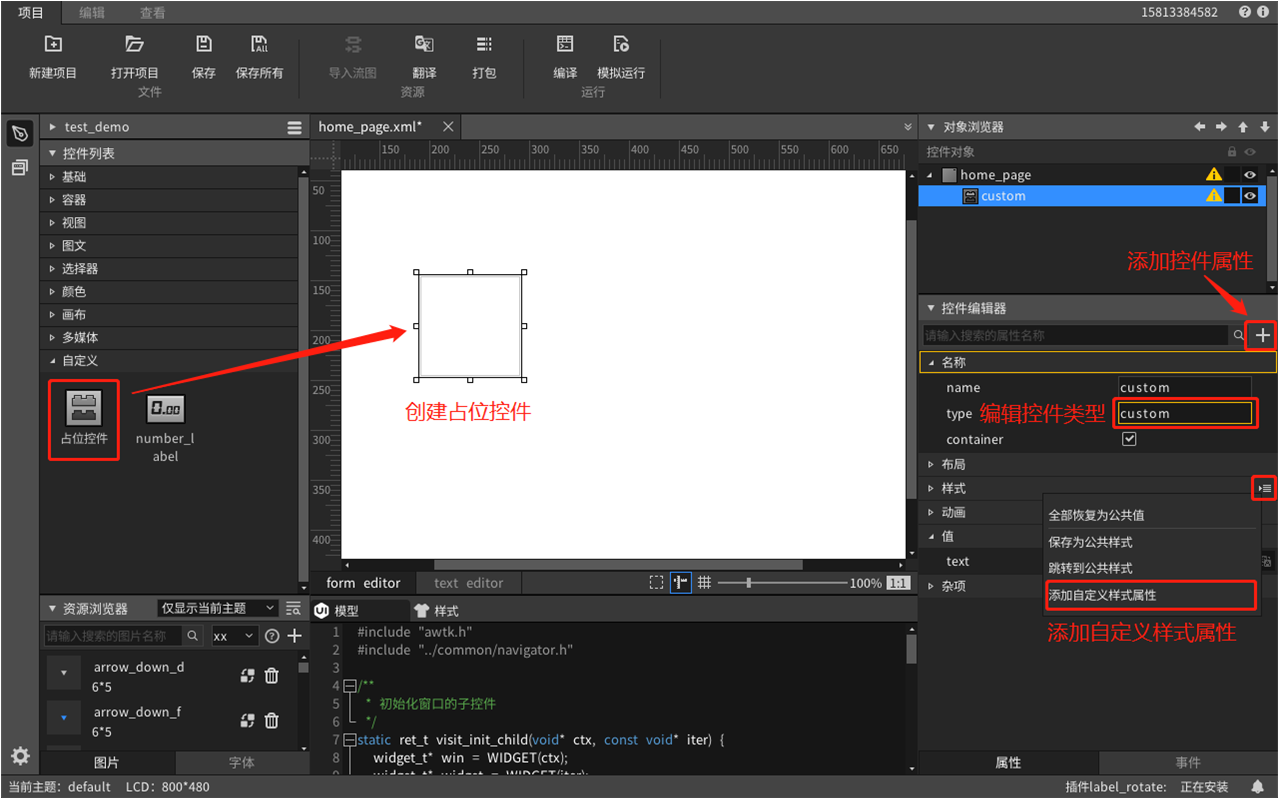Click the canvas zoom slider handle
This screenshot has width=1279, height=799.
pyautogui.click(x=748, y=583)
